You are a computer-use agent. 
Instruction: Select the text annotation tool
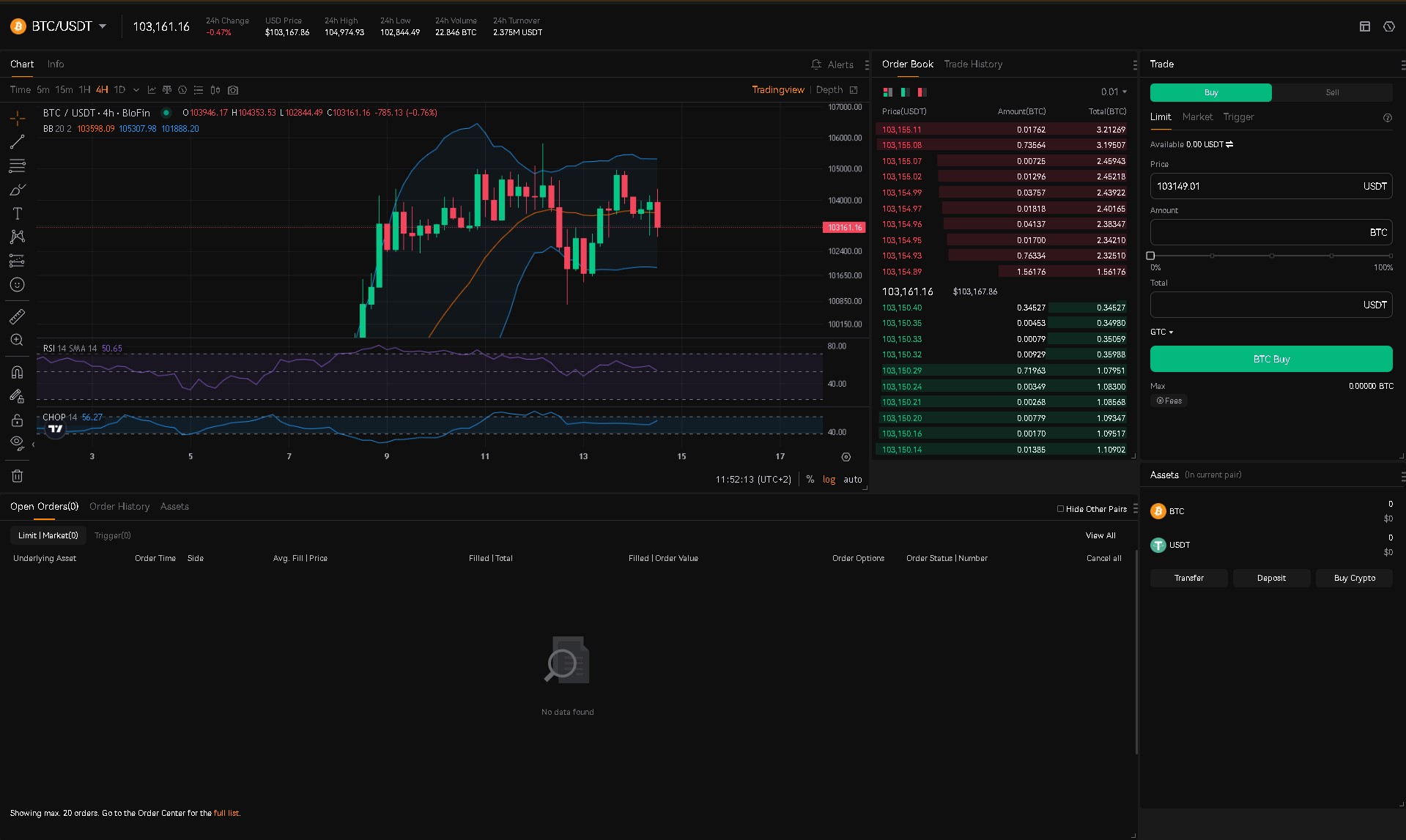tap(17, 213)
